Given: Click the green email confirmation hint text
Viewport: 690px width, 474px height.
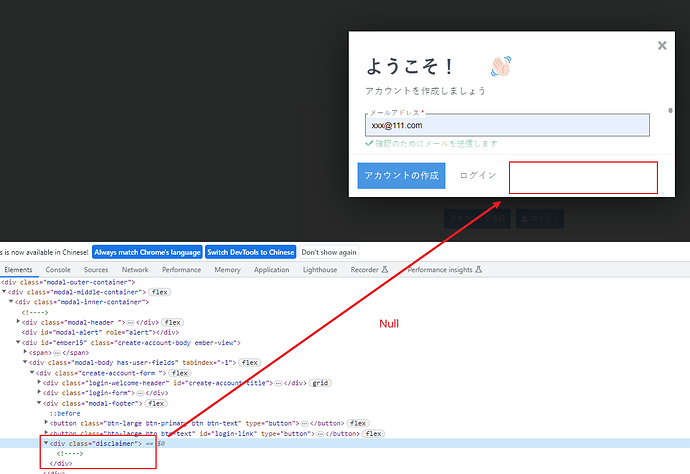Looking at the screenshot, I should (x=437, y=143).
